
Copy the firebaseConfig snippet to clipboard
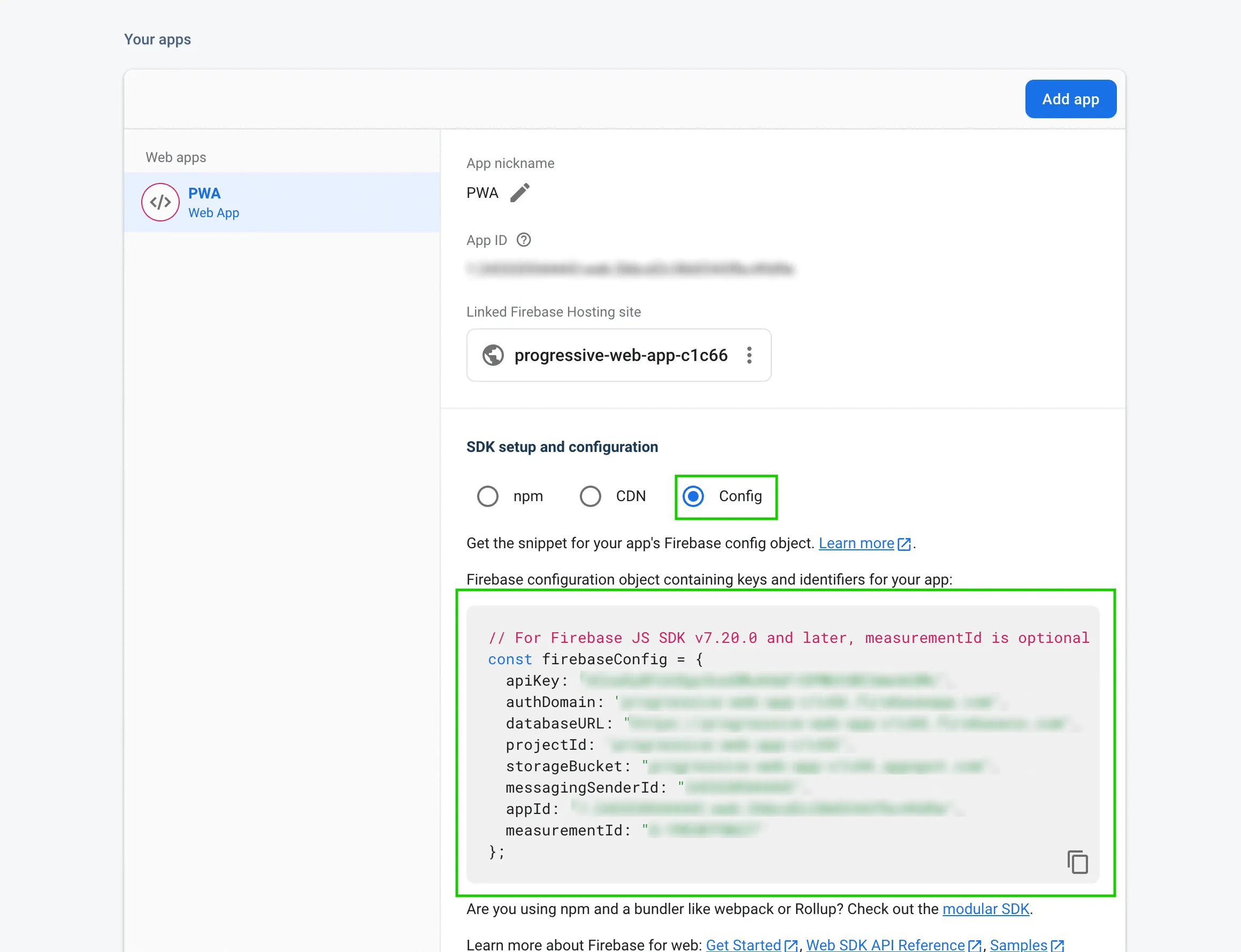pos(1077,863)
